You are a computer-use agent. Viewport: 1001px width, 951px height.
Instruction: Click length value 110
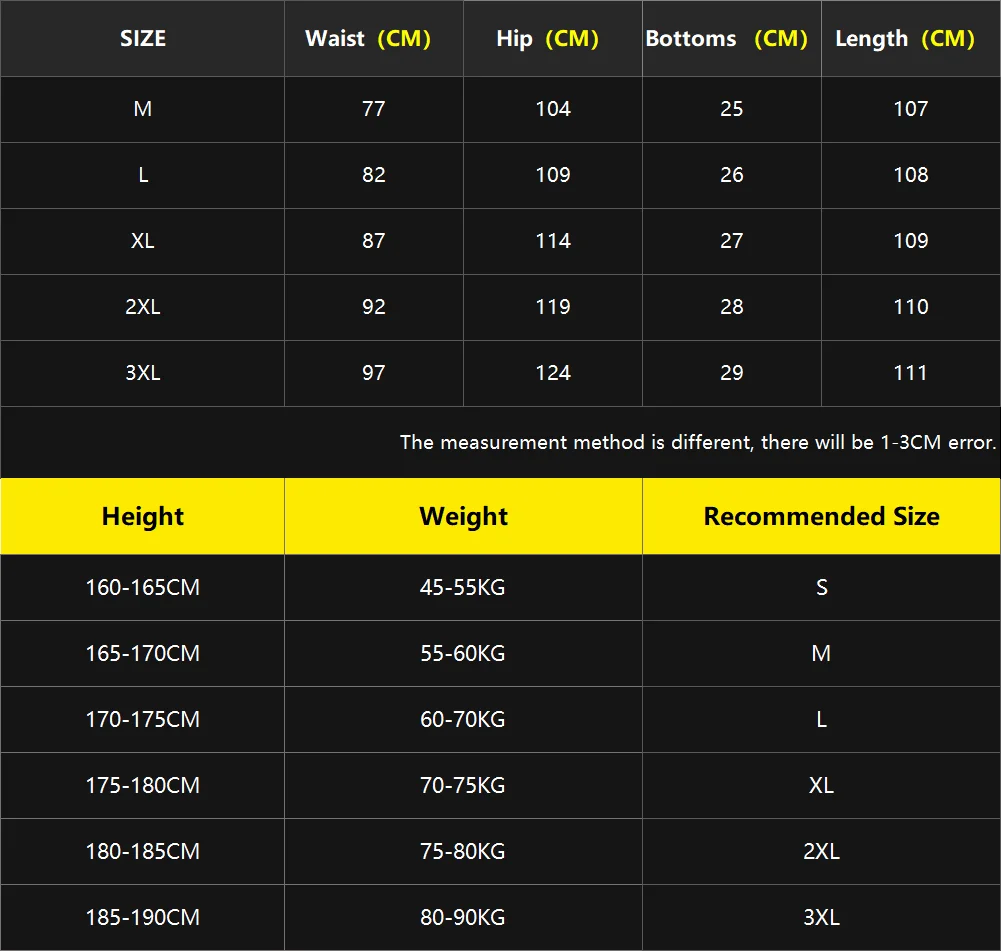pos(911,307)
